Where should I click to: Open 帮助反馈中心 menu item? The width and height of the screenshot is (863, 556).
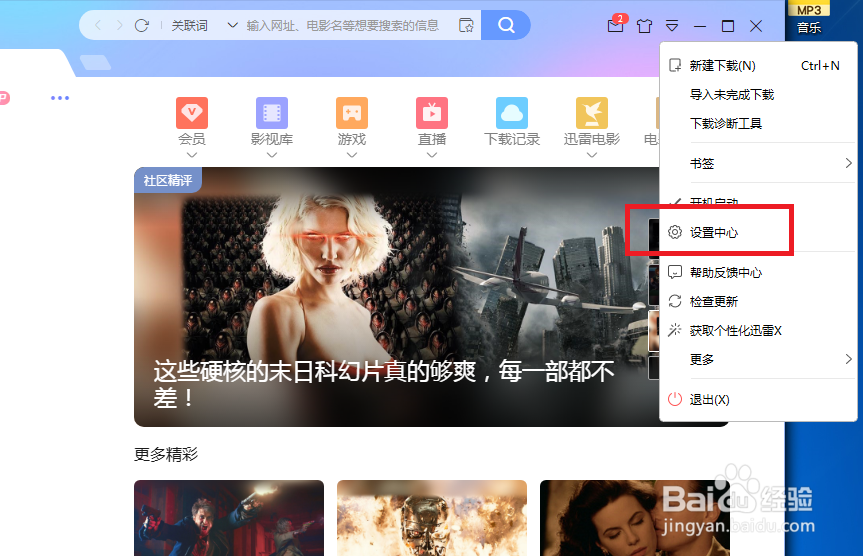[758, 272]
